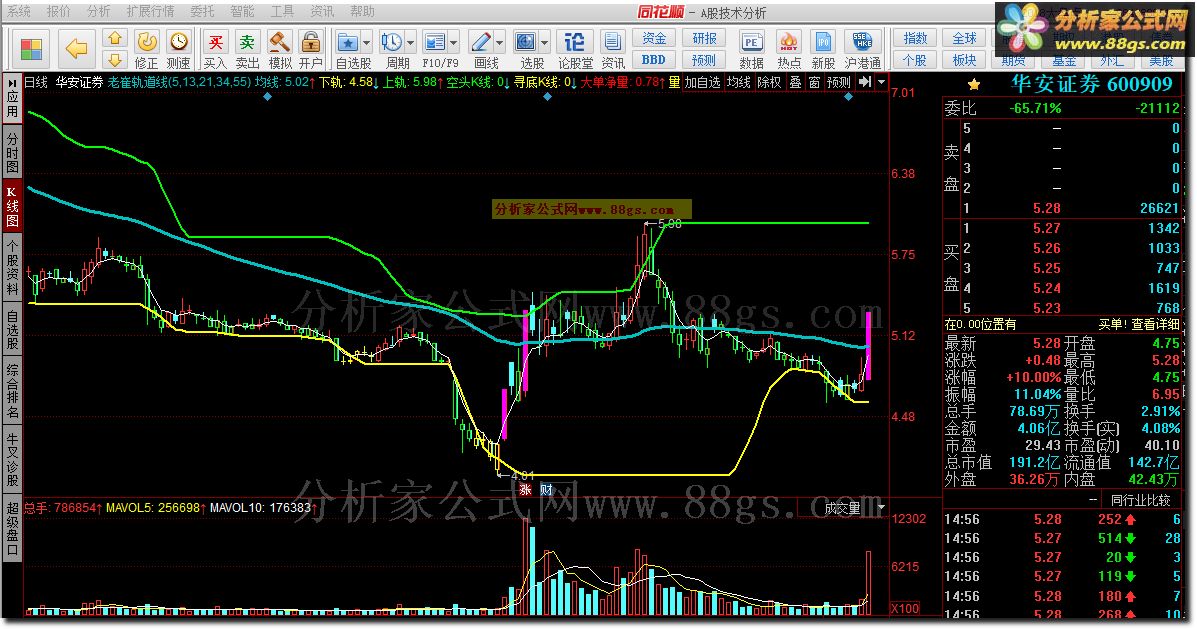Open the 测速 clock icon
Screen dimensions: 1197x629
tap(179, 41)
